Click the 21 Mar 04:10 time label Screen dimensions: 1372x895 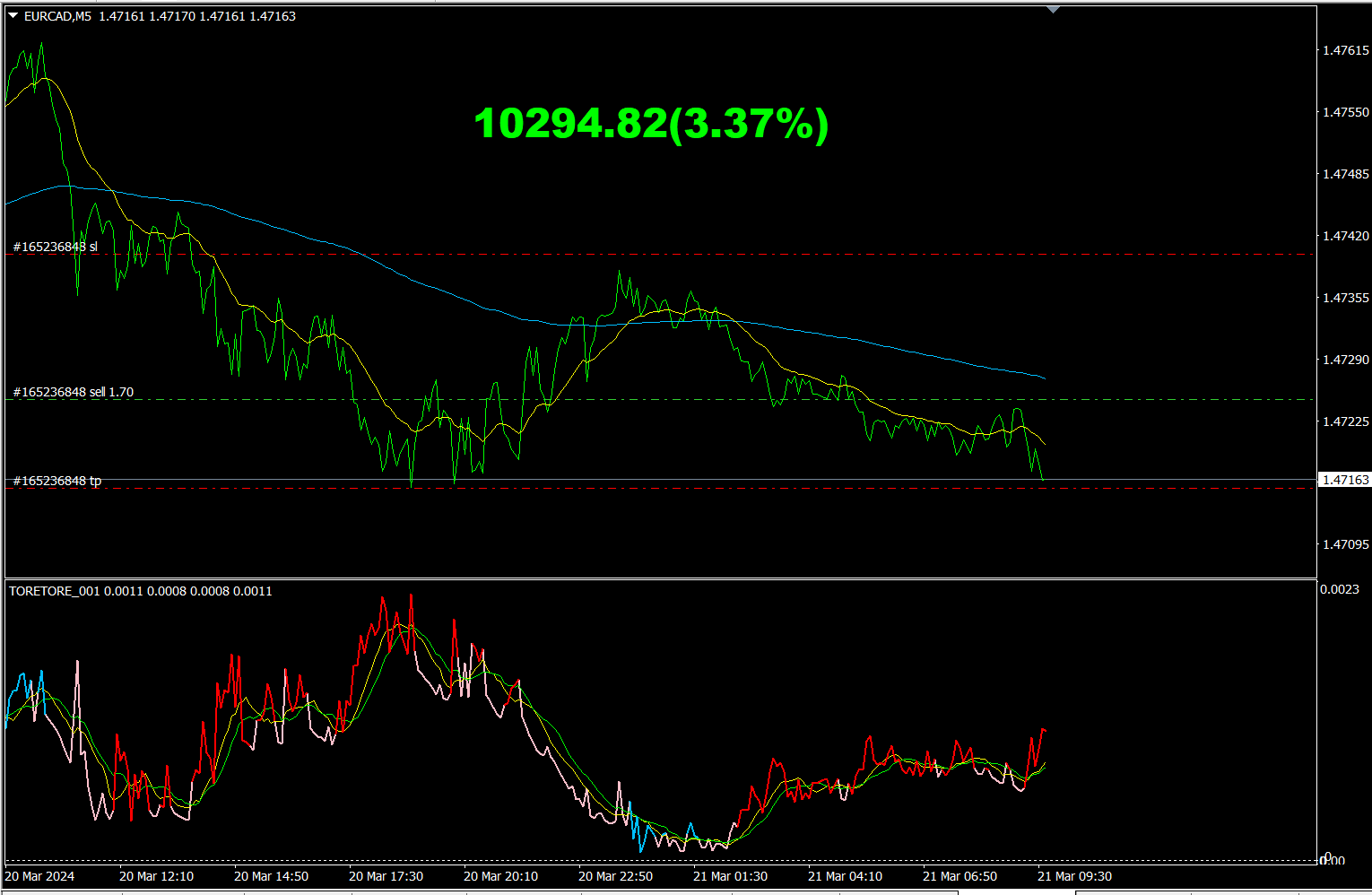845,876
